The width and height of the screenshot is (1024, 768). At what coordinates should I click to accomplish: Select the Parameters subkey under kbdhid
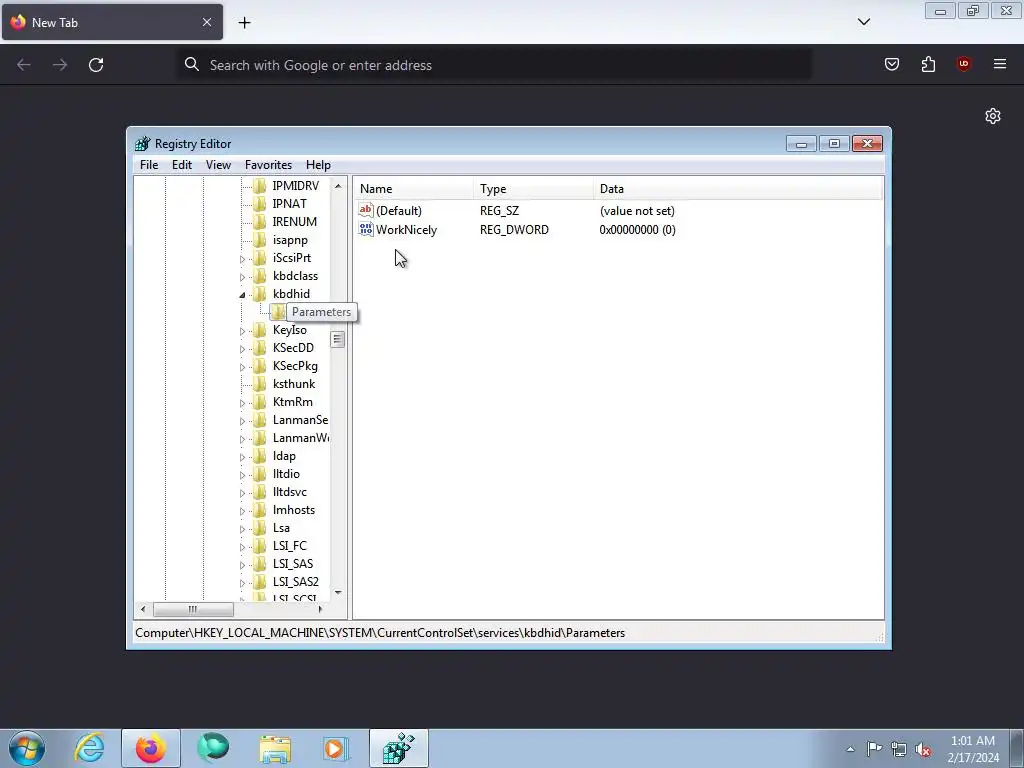click(x=321, y=312)
